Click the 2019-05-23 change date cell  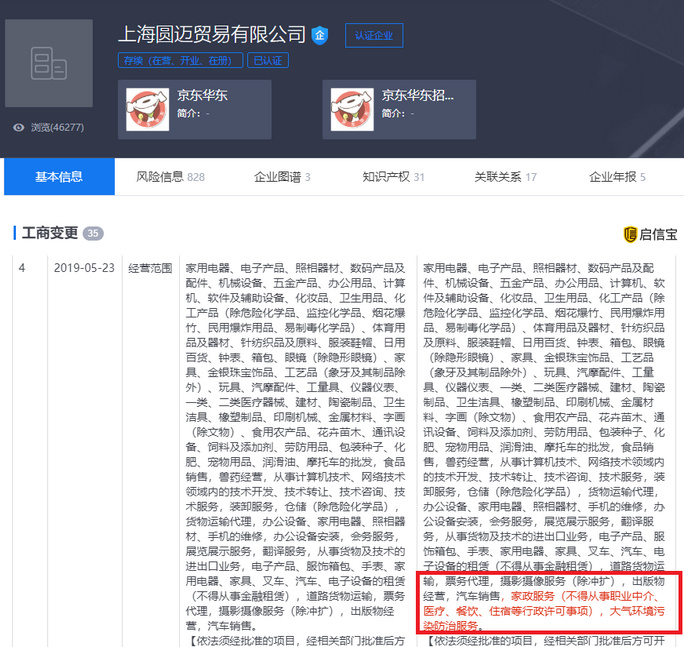coord(84,268)
